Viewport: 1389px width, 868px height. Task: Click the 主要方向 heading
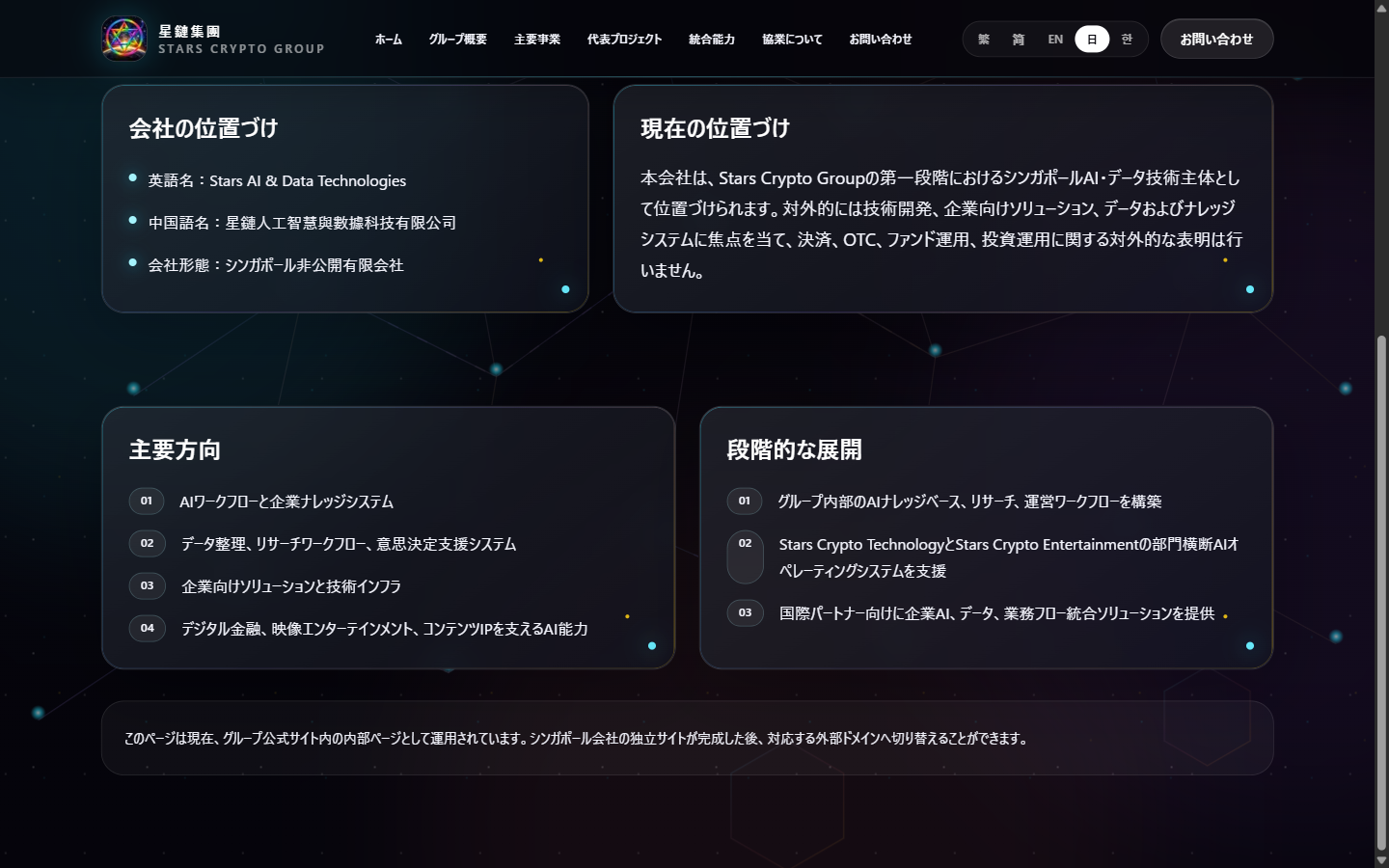tap(175, 450)
